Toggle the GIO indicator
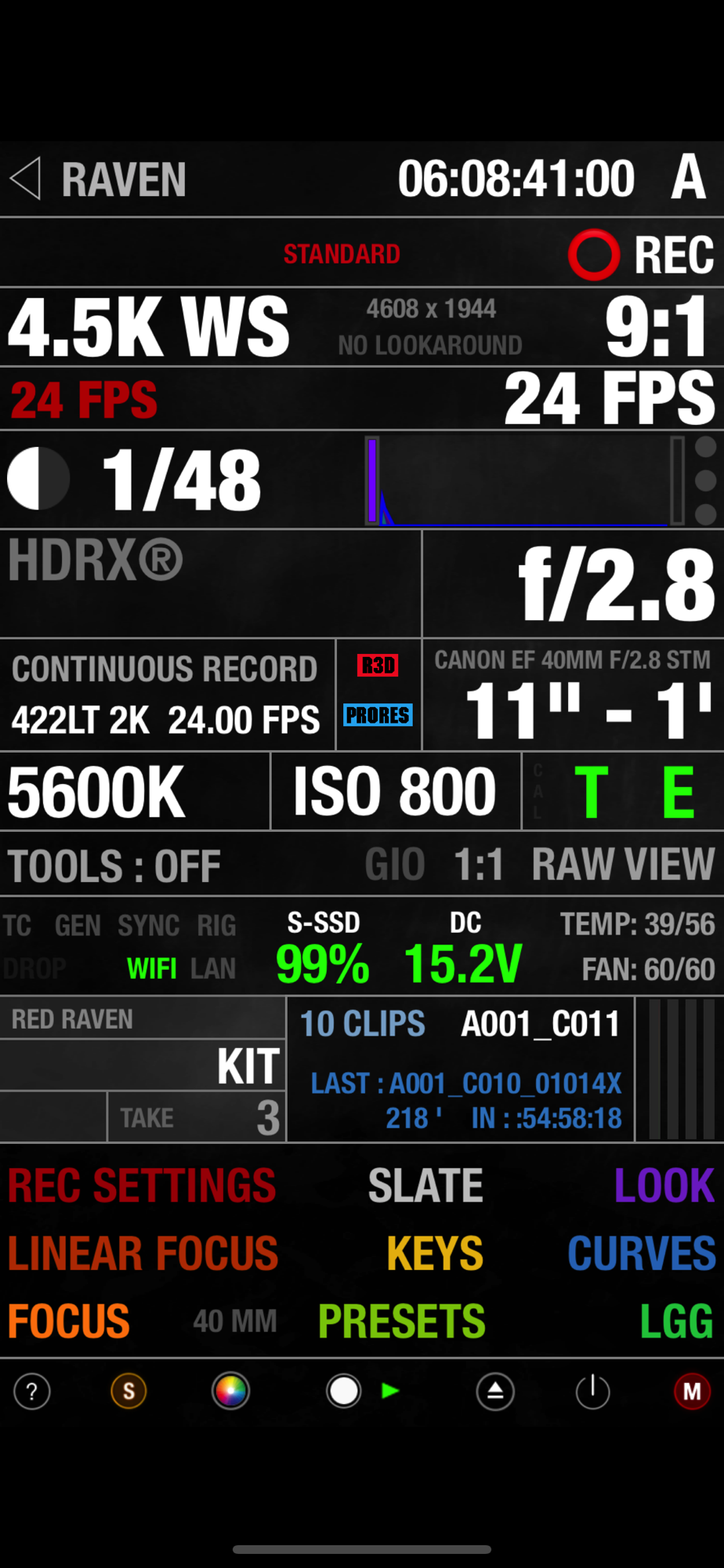The height and width of the screenshot is (1568, 724). (396, 864)
